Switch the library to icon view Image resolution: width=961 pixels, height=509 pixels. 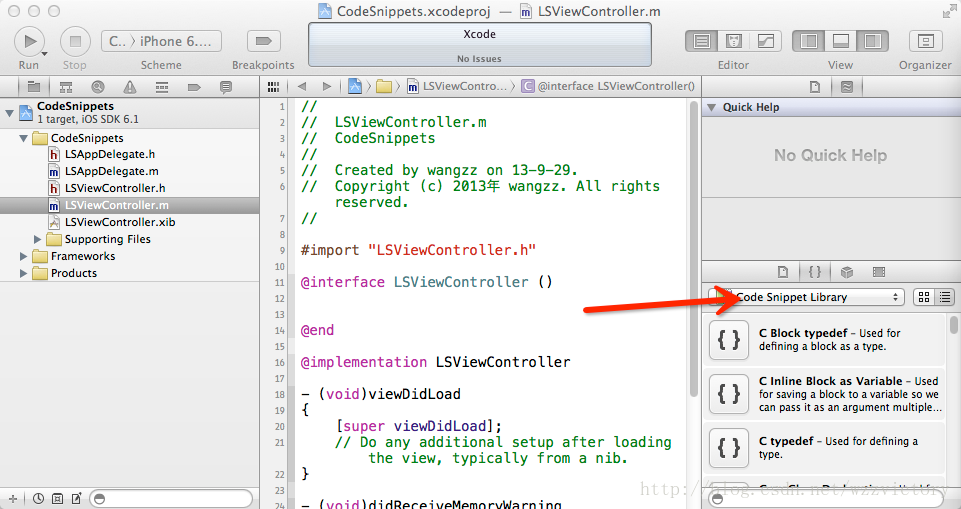point(924,297)
